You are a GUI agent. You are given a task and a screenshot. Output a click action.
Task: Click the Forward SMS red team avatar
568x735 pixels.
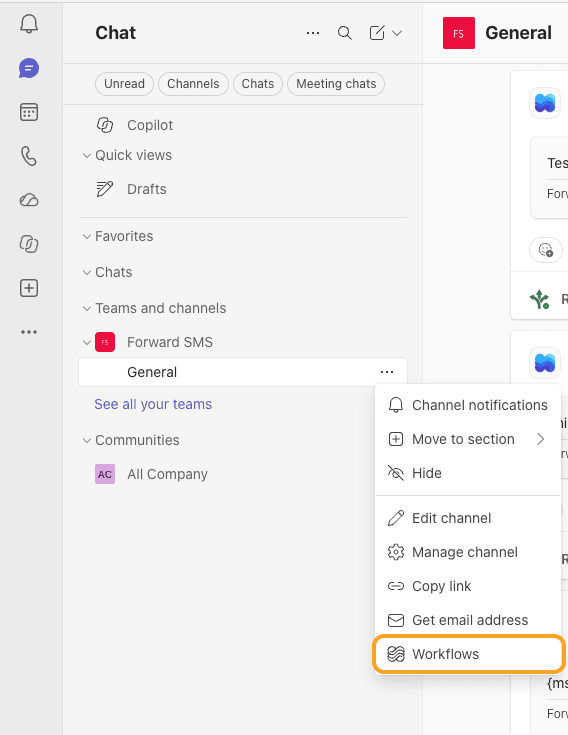point(105,342)
